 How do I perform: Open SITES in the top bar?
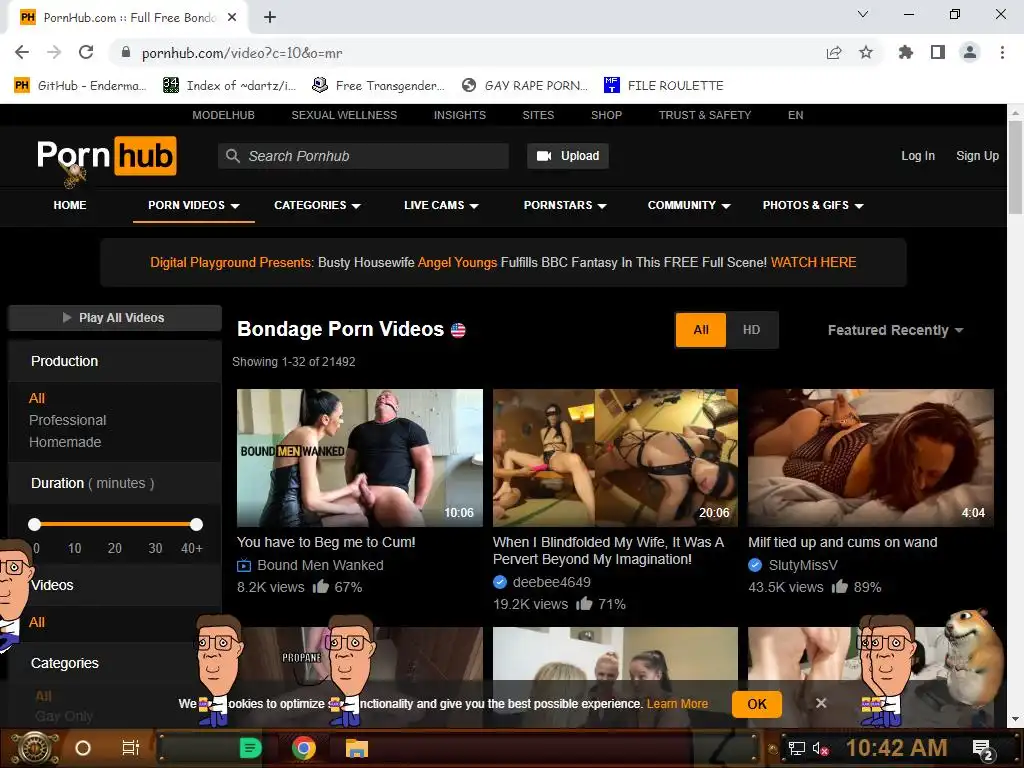pos(538,115)
